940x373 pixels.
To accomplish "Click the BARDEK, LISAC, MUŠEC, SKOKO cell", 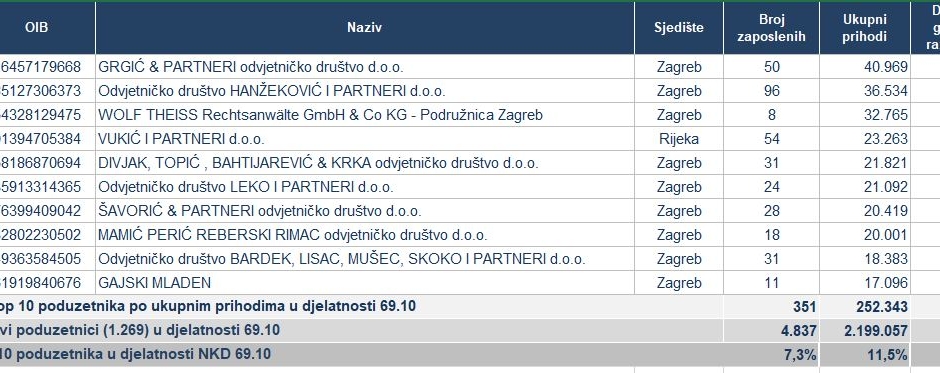I will pyautogui.click(x=364, y=258).
